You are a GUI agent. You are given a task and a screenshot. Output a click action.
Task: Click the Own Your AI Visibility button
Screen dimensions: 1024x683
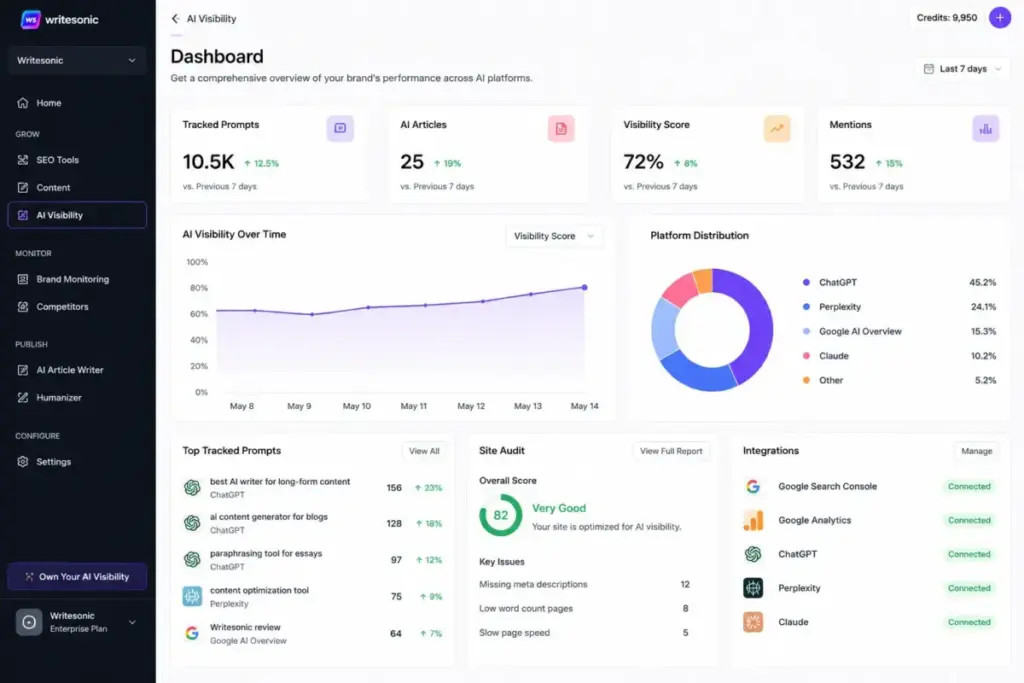coord(77,577)
